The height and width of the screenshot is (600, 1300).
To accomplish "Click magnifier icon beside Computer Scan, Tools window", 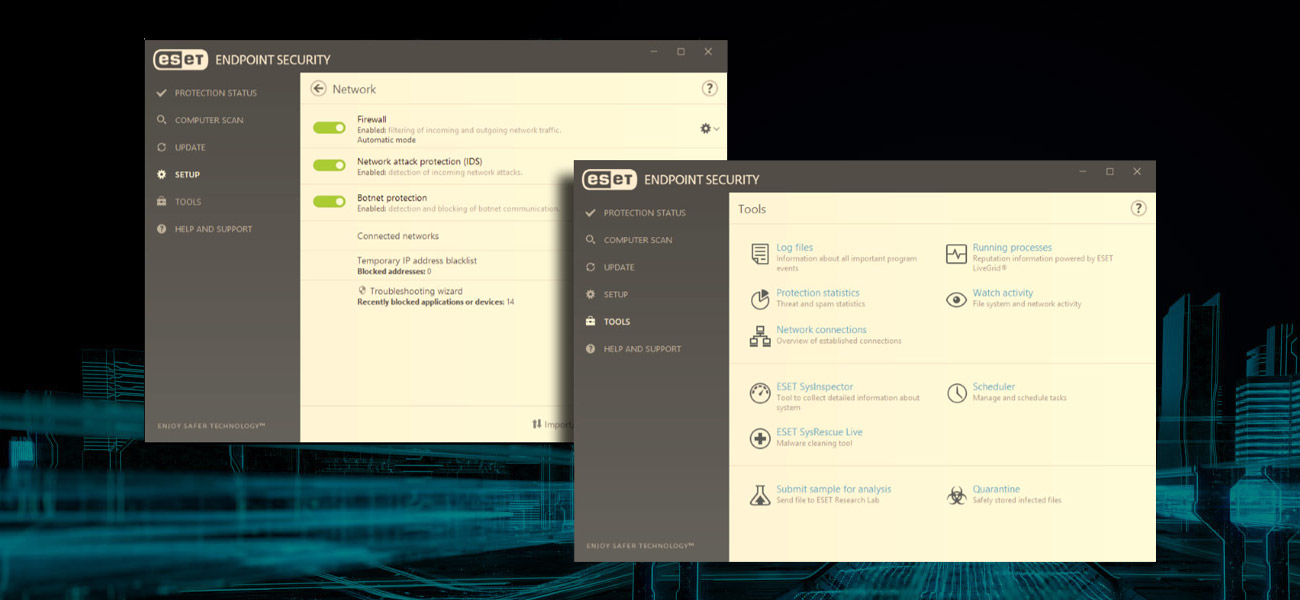I will coord(591,240).
